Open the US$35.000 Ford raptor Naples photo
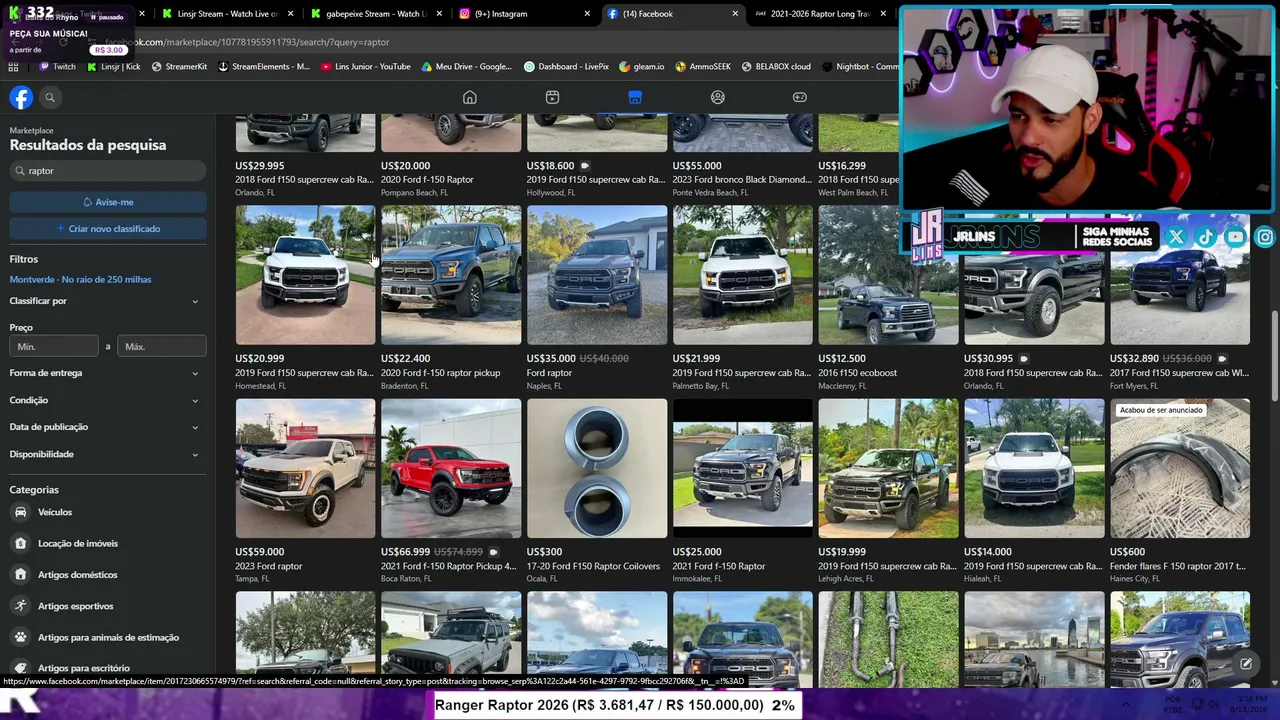Screen dimensions: 1280x720 (x=597, y=275)
